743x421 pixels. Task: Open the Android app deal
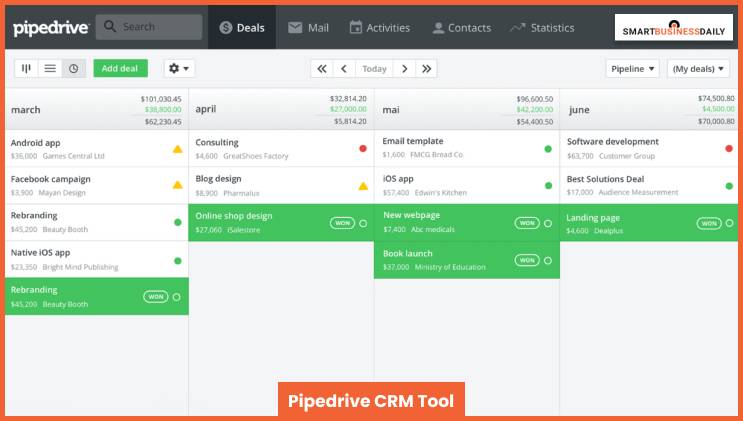97,149
